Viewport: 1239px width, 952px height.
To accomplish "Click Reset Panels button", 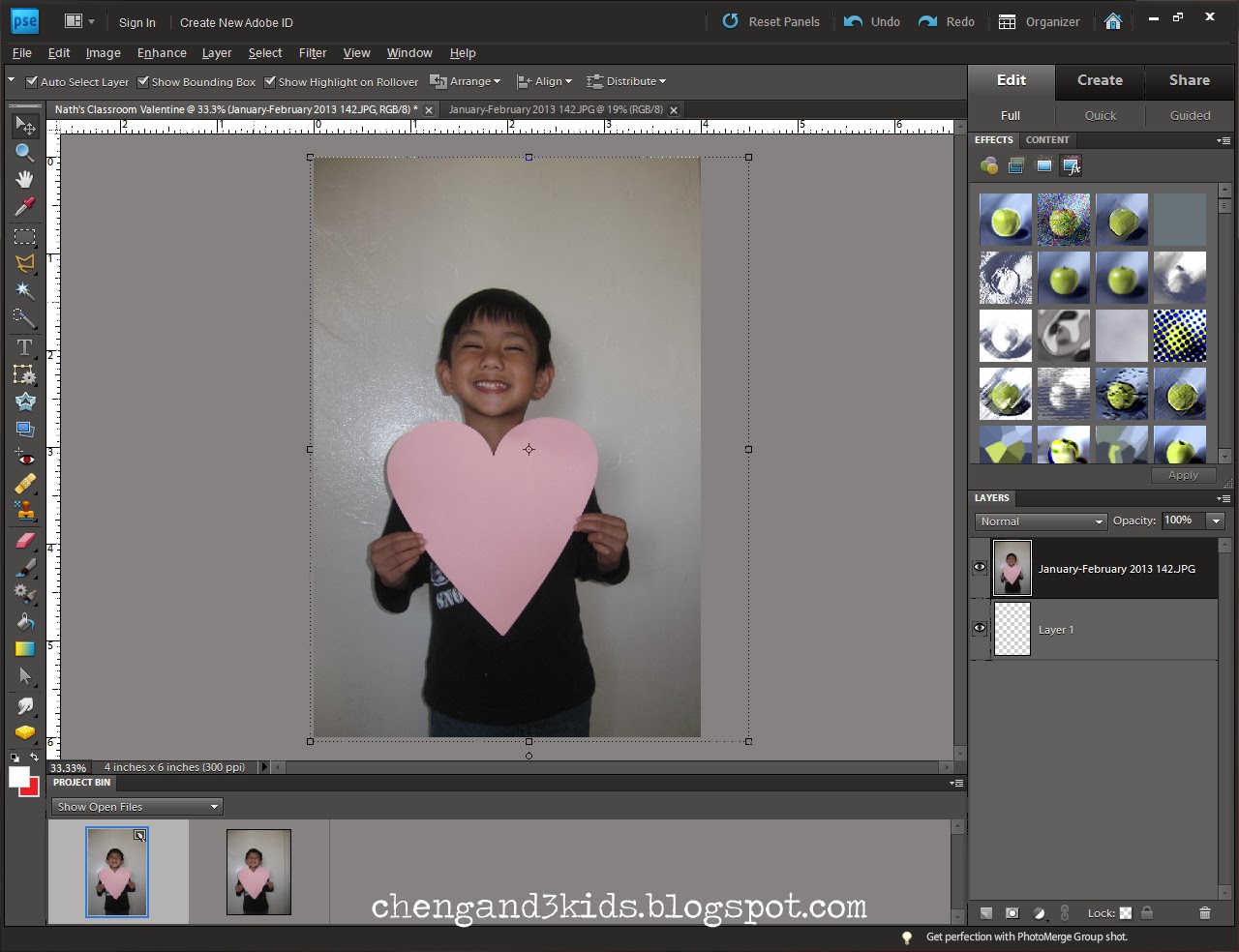I will (771, 21).
